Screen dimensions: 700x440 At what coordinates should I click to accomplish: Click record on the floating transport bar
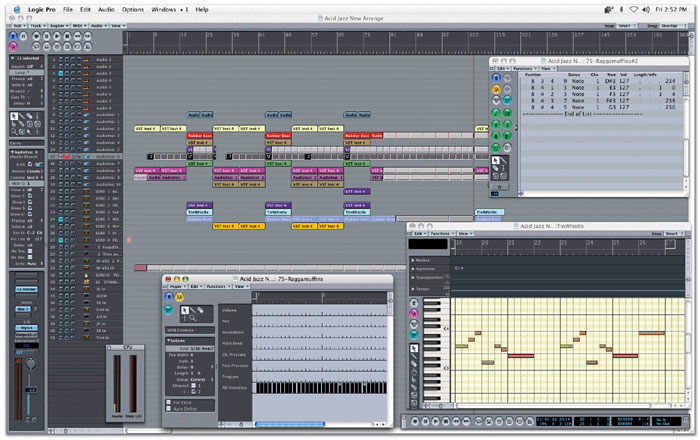[x=415, y=421]
